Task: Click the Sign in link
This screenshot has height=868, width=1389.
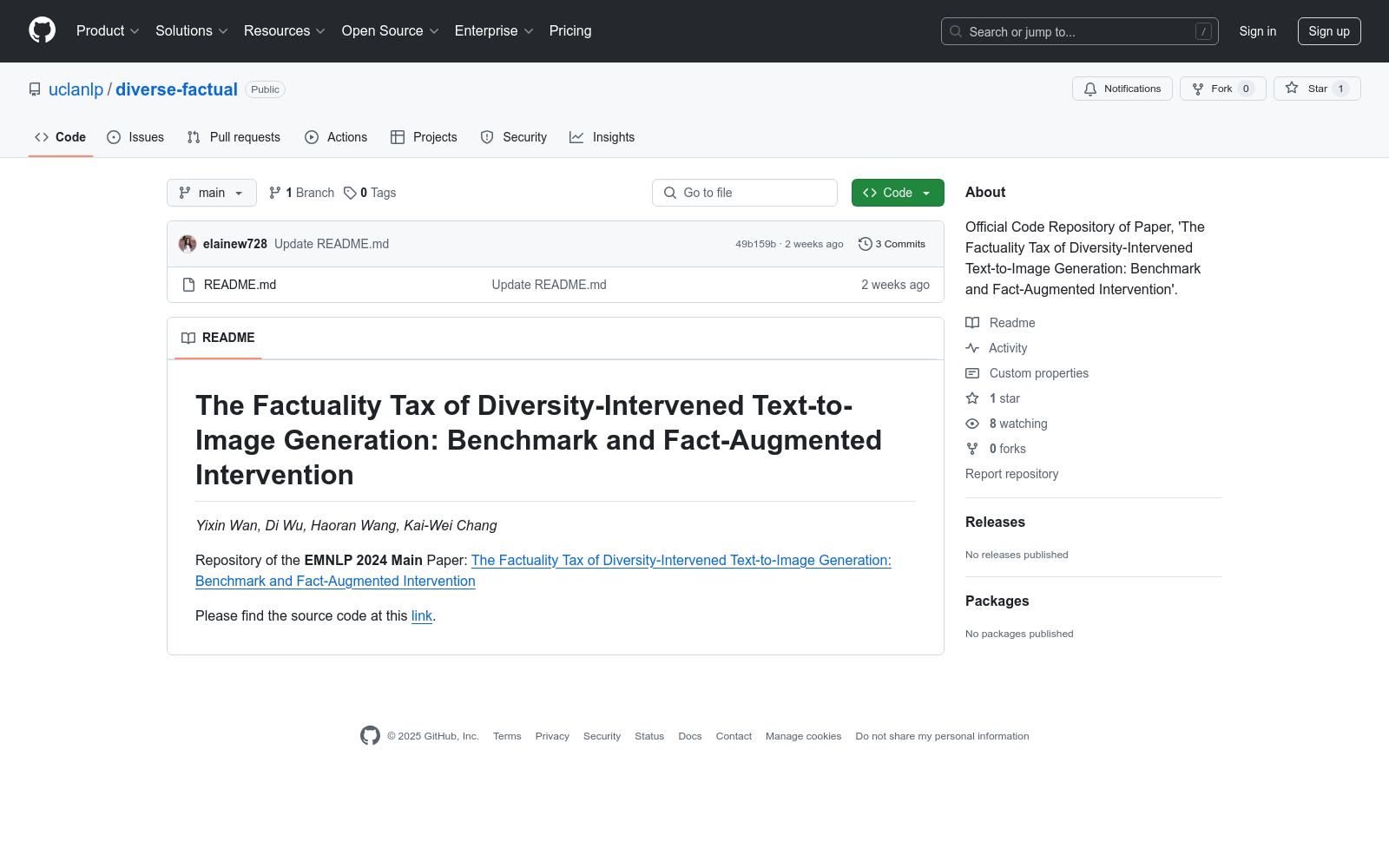Action: [x=1258, y=31]
